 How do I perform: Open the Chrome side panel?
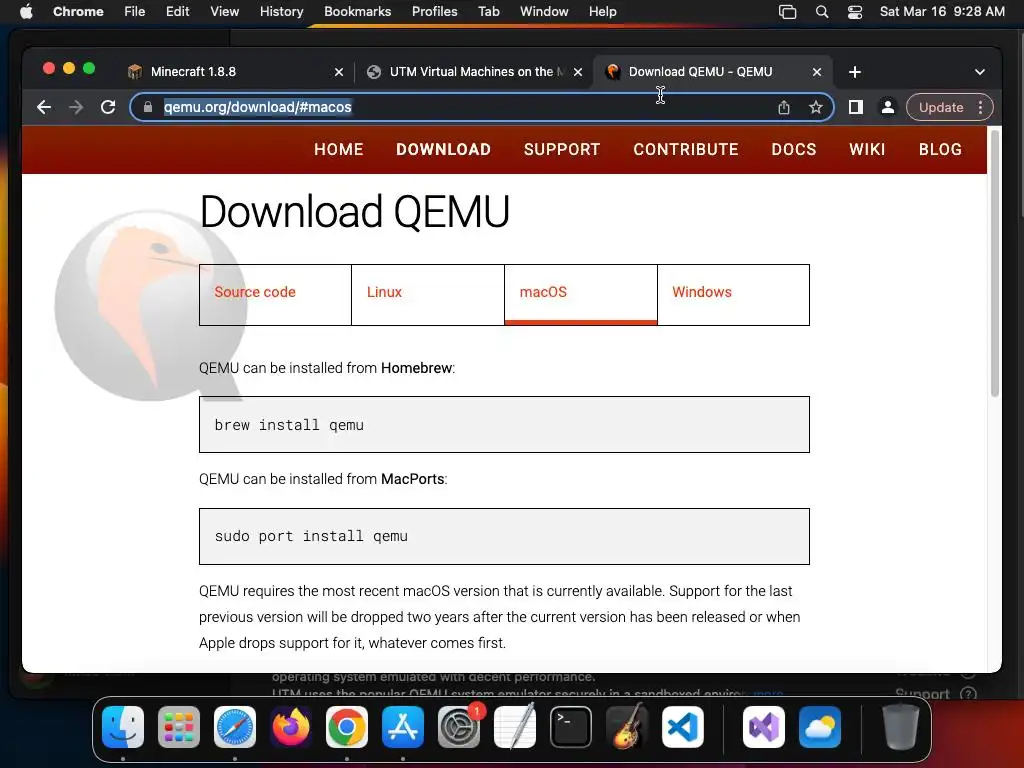[x=856, y=107]
